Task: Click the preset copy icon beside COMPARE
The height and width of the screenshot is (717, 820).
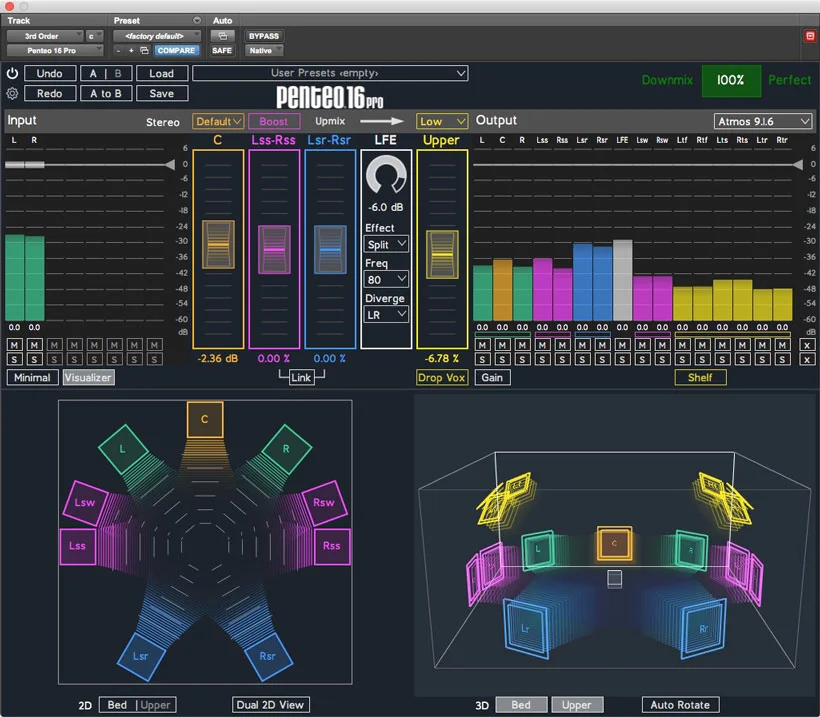Action: (144, 51)
